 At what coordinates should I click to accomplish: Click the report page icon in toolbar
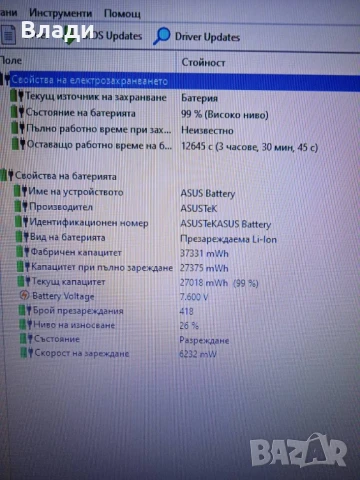8,35
